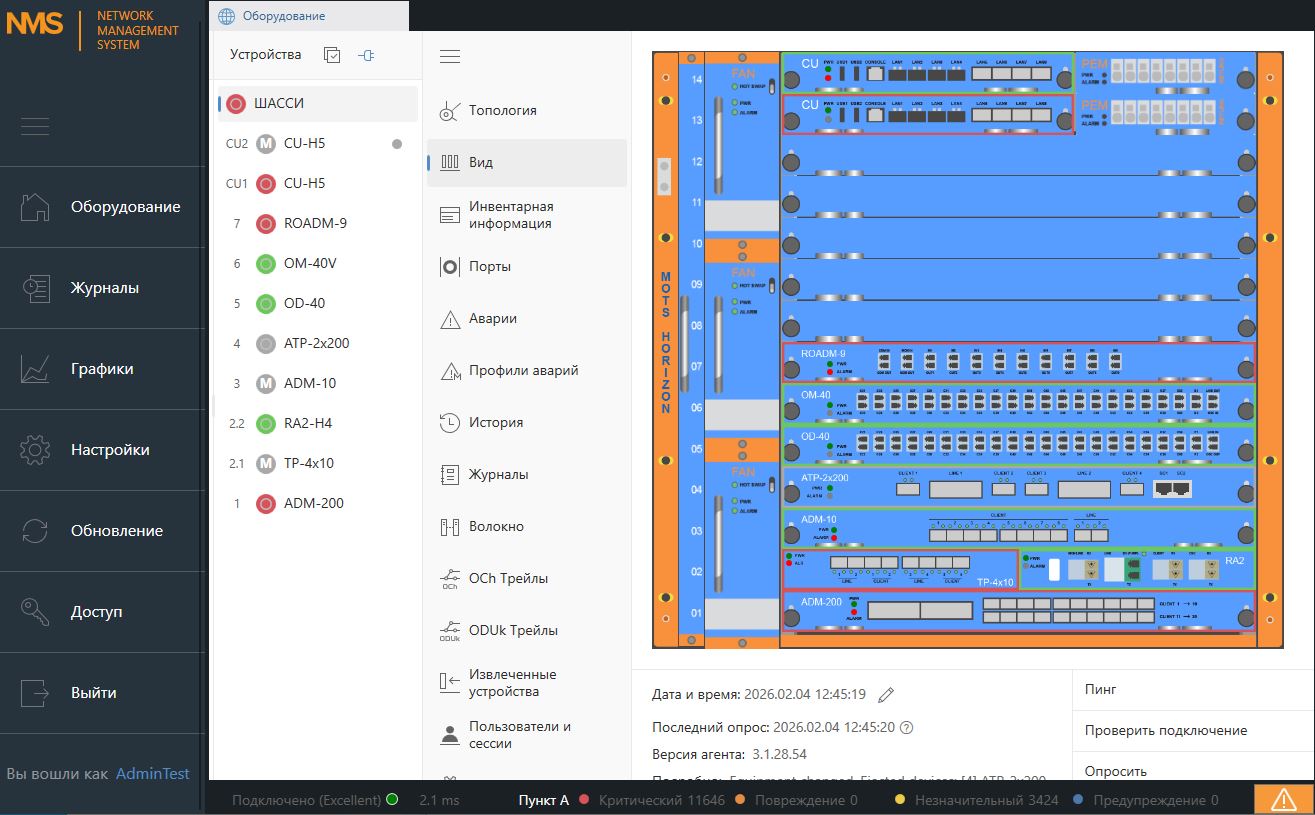Open the Волокно fiber section

pyautogui.click(x=495, y=527)
